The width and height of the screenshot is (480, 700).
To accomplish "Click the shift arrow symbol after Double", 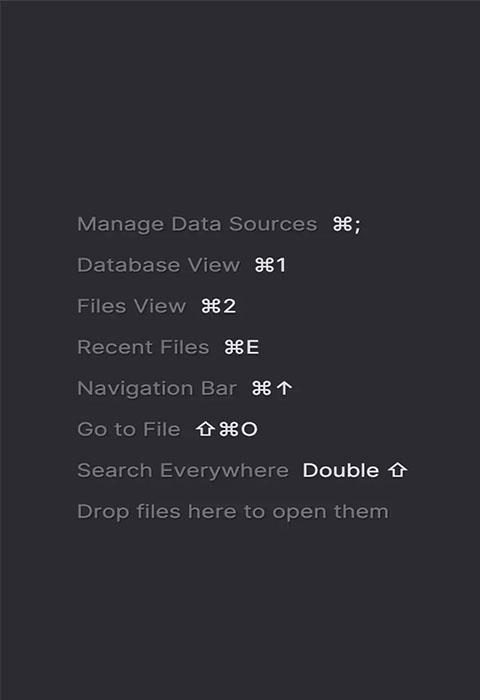I will (397, 471).
